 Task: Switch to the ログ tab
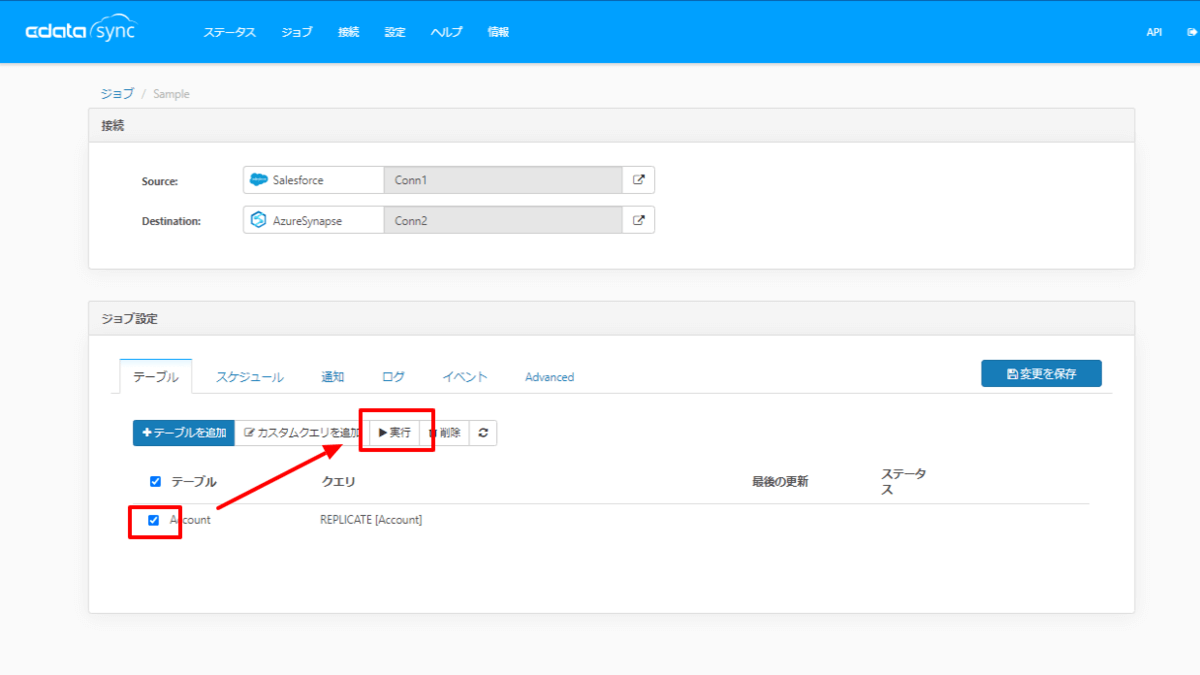[393, 377]
